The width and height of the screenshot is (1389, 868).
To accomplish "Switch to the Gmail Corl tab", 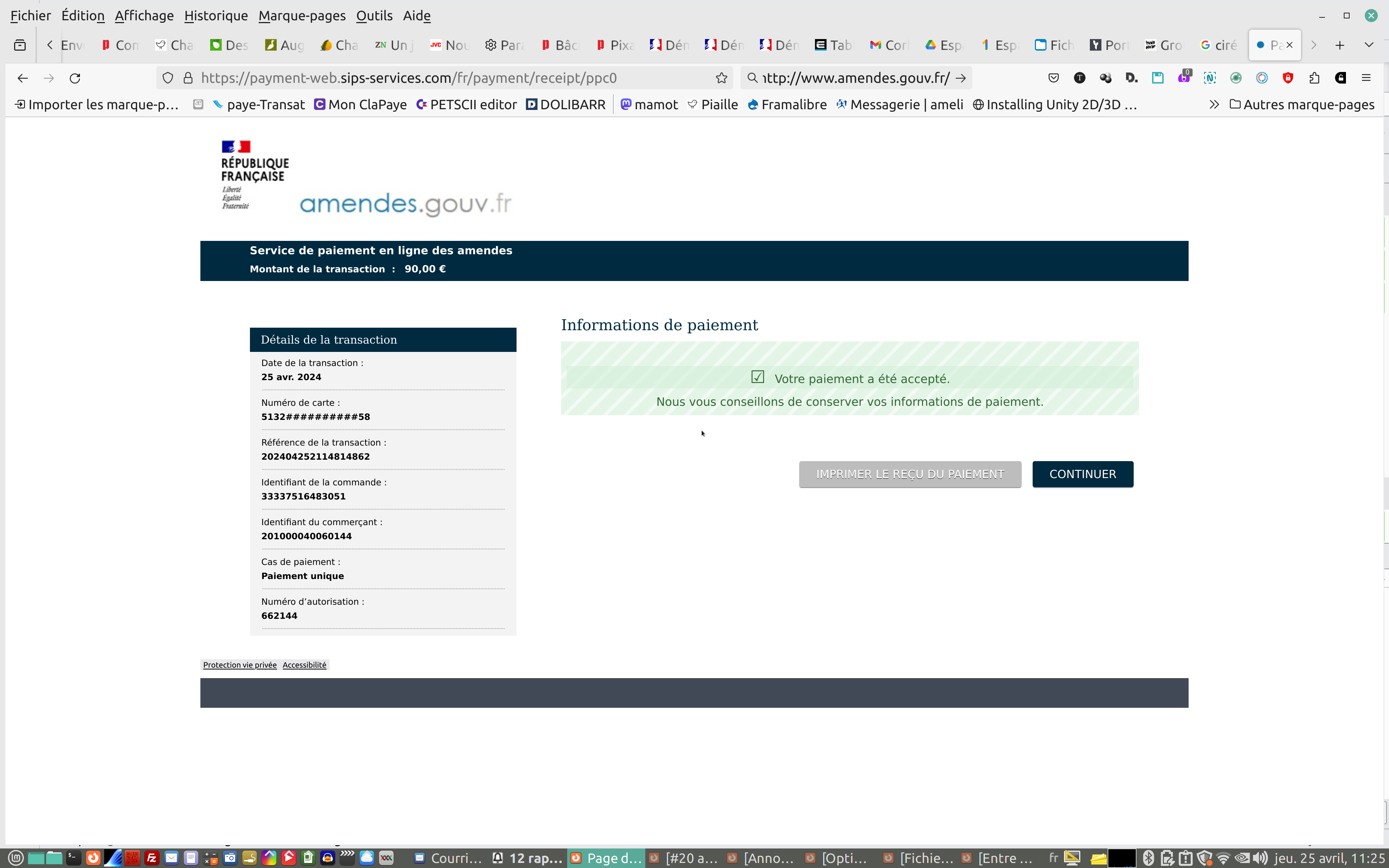I will tap(889, 45).
